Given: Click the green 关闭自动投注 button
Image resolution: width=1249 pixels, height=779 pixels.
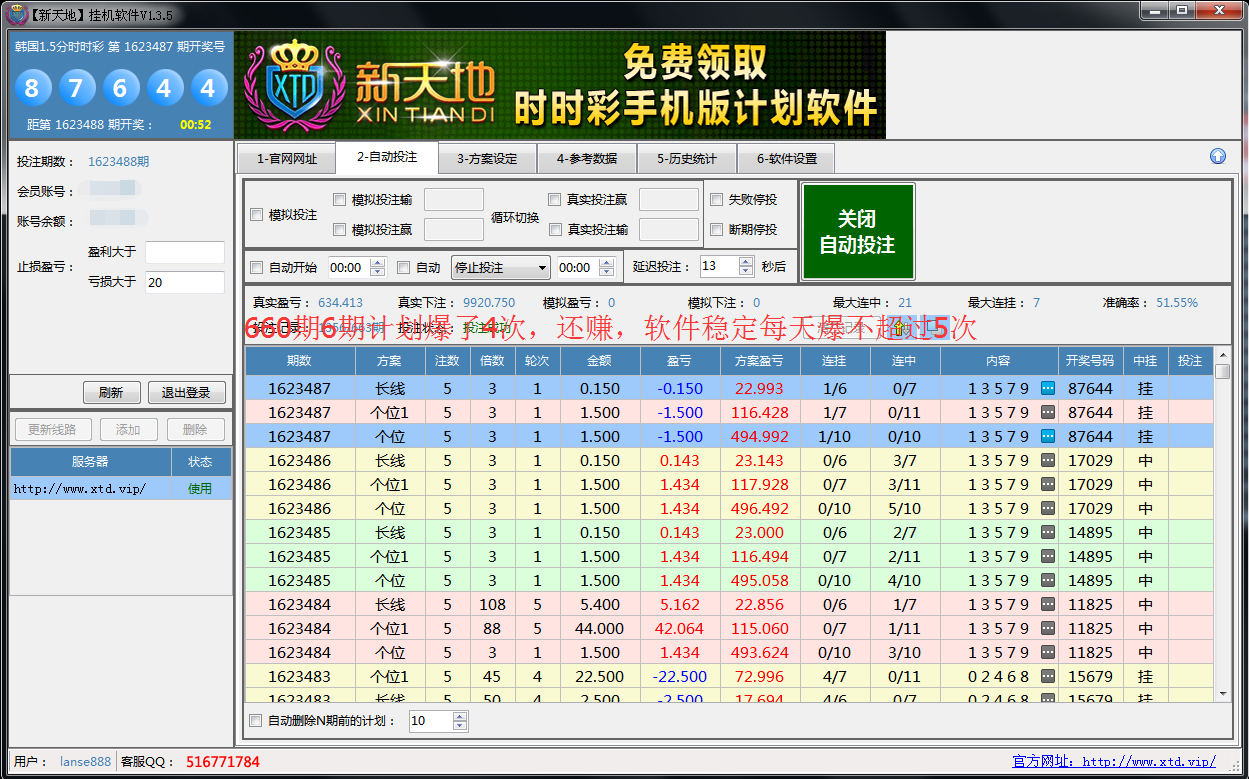Looking at the screenshot, I should tap(857, 231).
